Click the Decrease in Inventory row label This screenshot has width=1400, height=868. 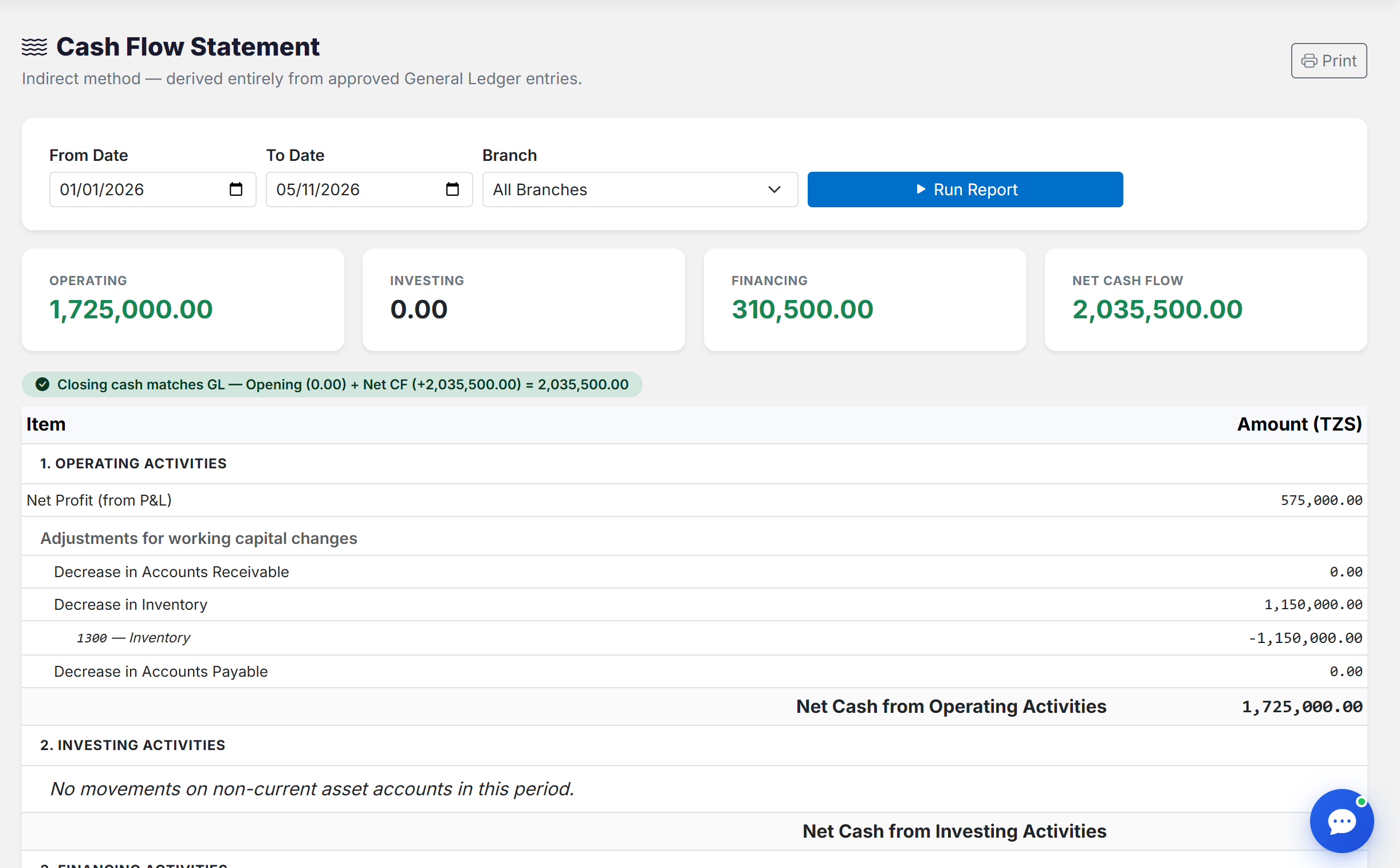coord(131,605)
